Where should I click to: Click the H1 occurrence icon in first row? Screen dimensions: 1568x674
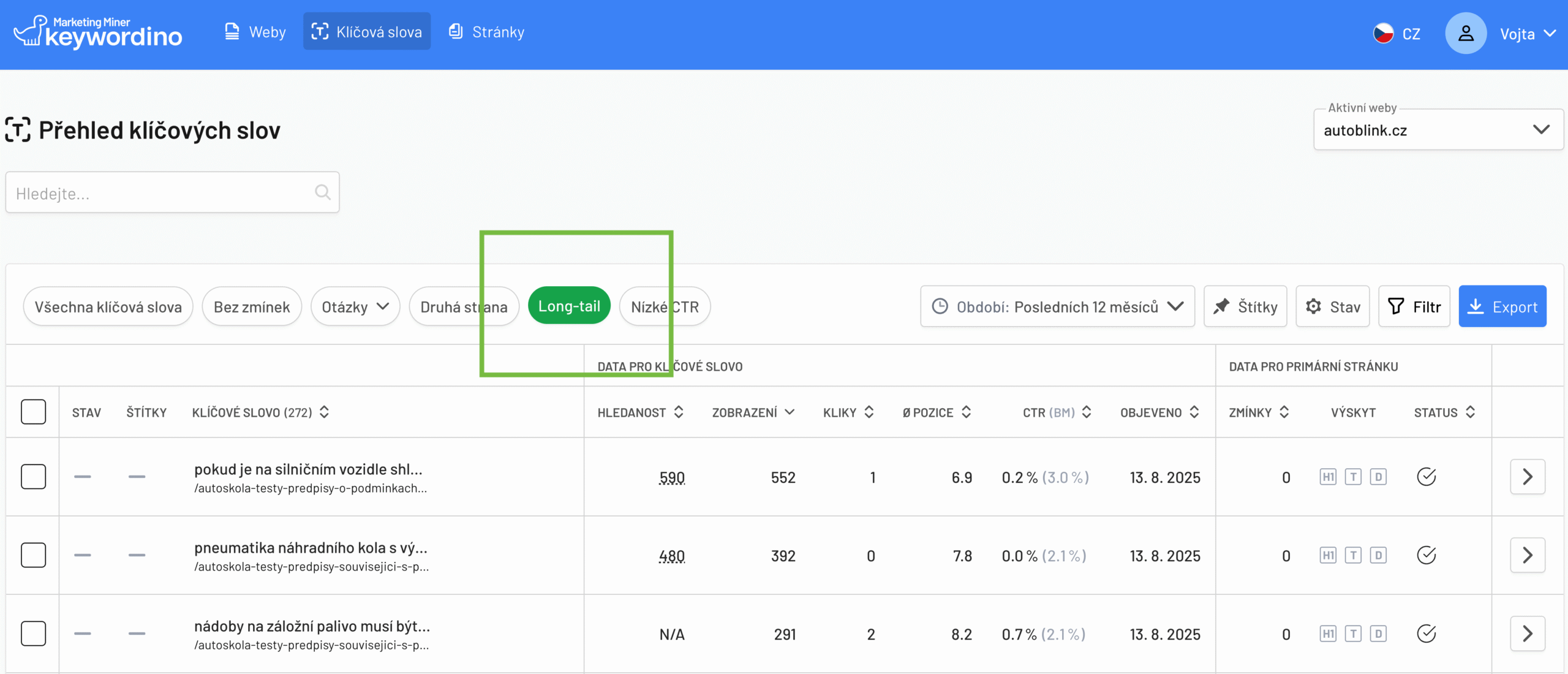pyautogui.click(x=1328, y=477)
